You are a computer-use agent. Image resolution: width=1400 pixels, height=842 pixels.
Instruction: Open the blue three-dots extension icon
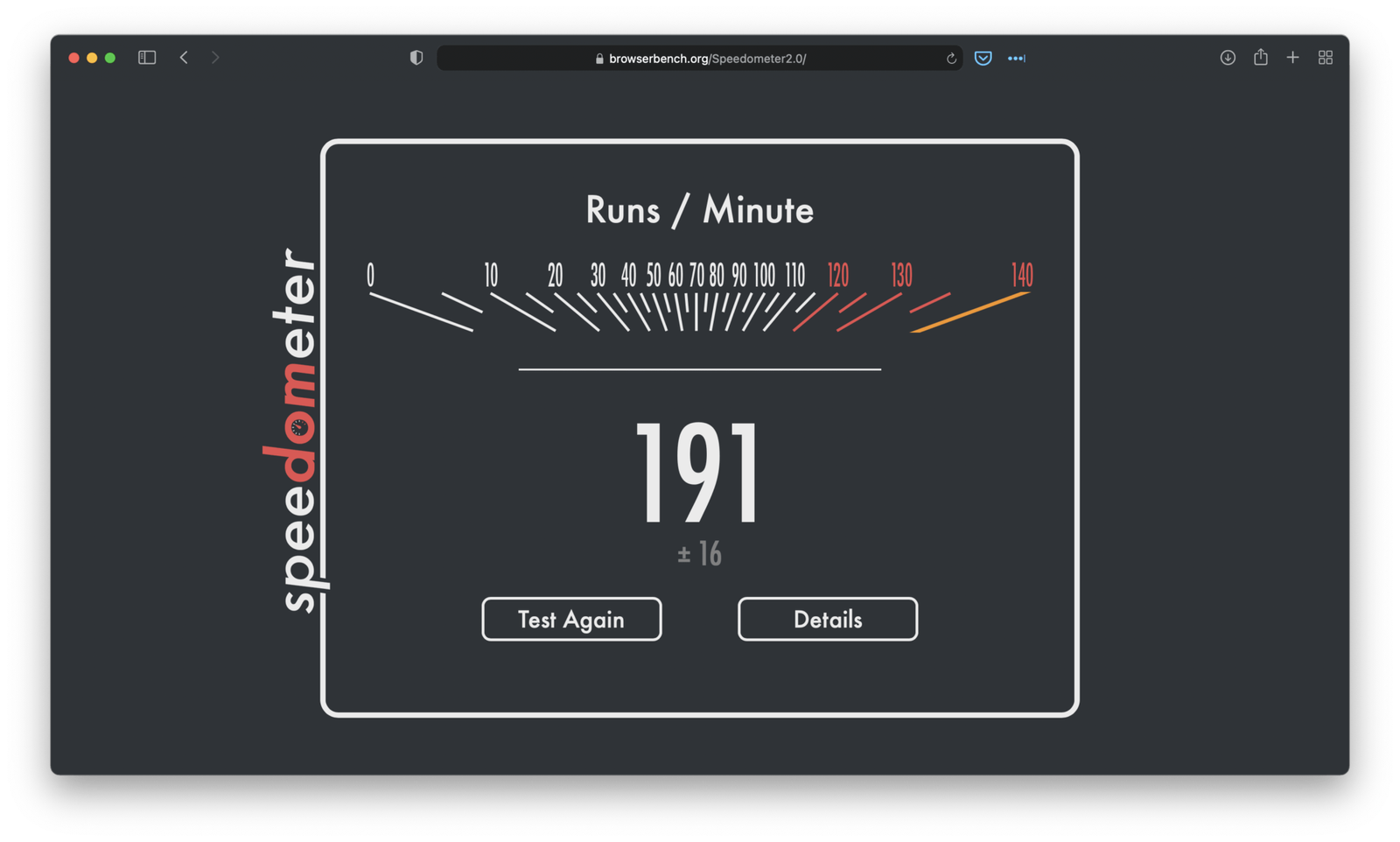(1016, 59)
